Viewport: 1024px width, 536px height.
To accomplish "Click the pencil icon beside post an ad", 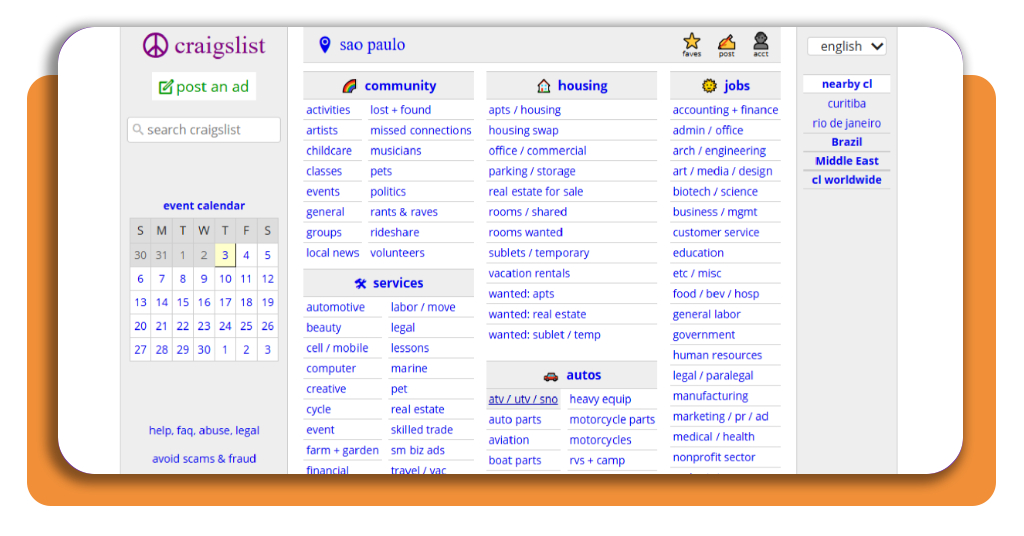I will [x=166, y=87].
